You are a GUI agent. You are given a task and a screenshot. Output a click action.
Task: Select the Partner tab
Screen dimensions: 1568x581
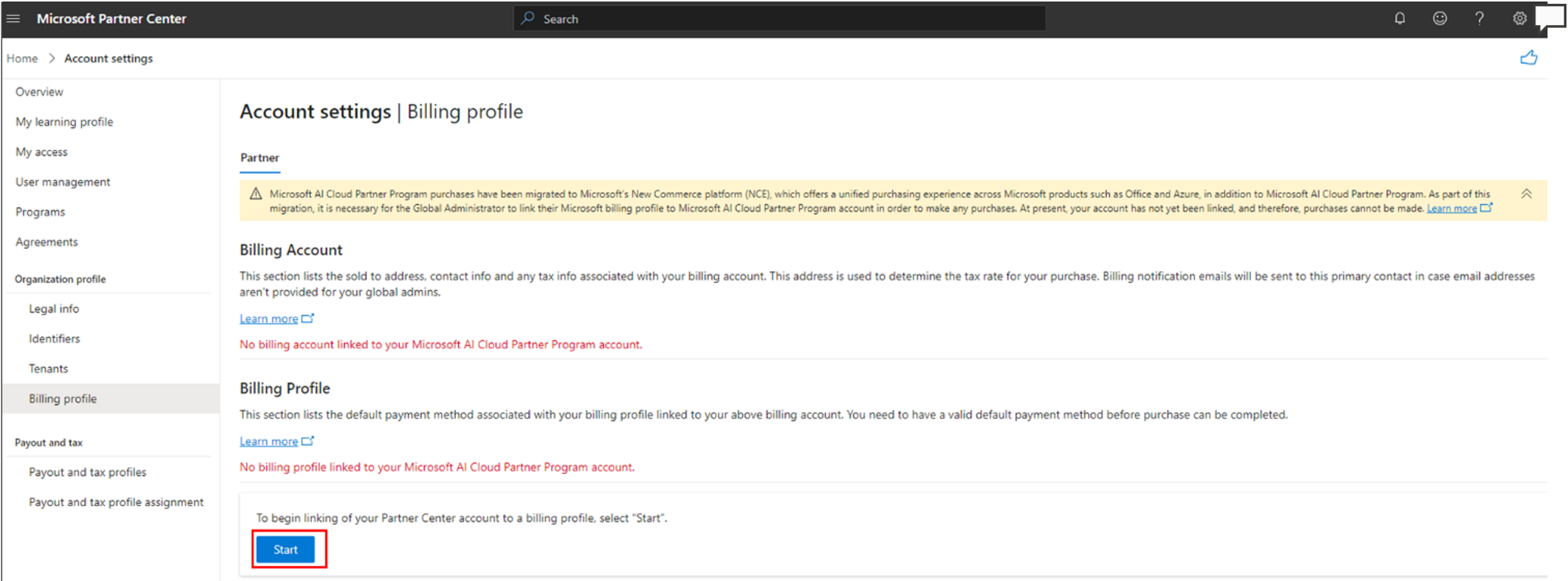(x=259, y=158)
